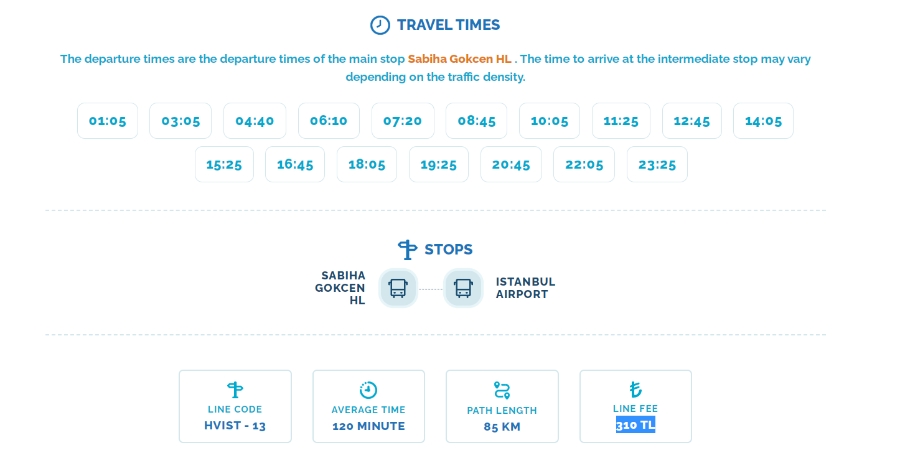The height and width of the screenshot is (458, 900).
Task: Click the orange Sabiha Gokcen HL link
Action: (459, 59)
